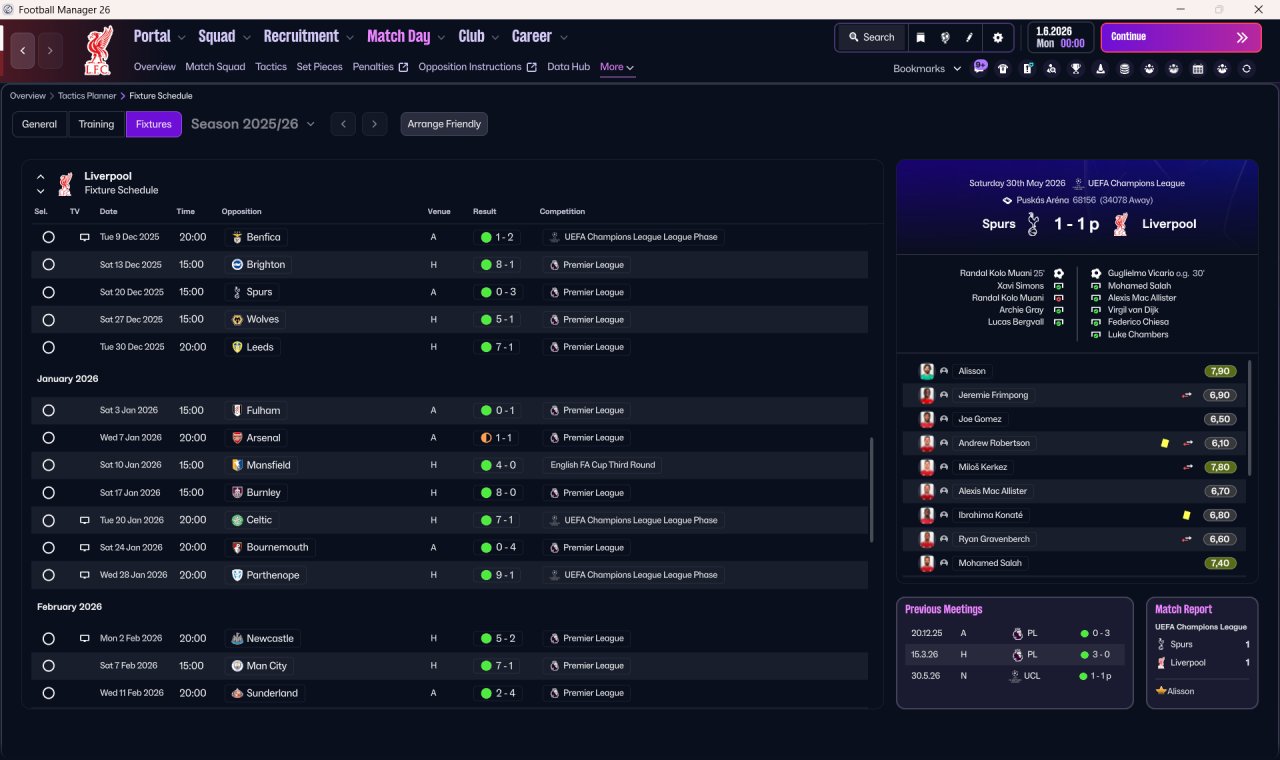The width and height of the screenshot is (1280, 760).
Task: Open settings via the gear icon
Action: [x=997, y=37]
